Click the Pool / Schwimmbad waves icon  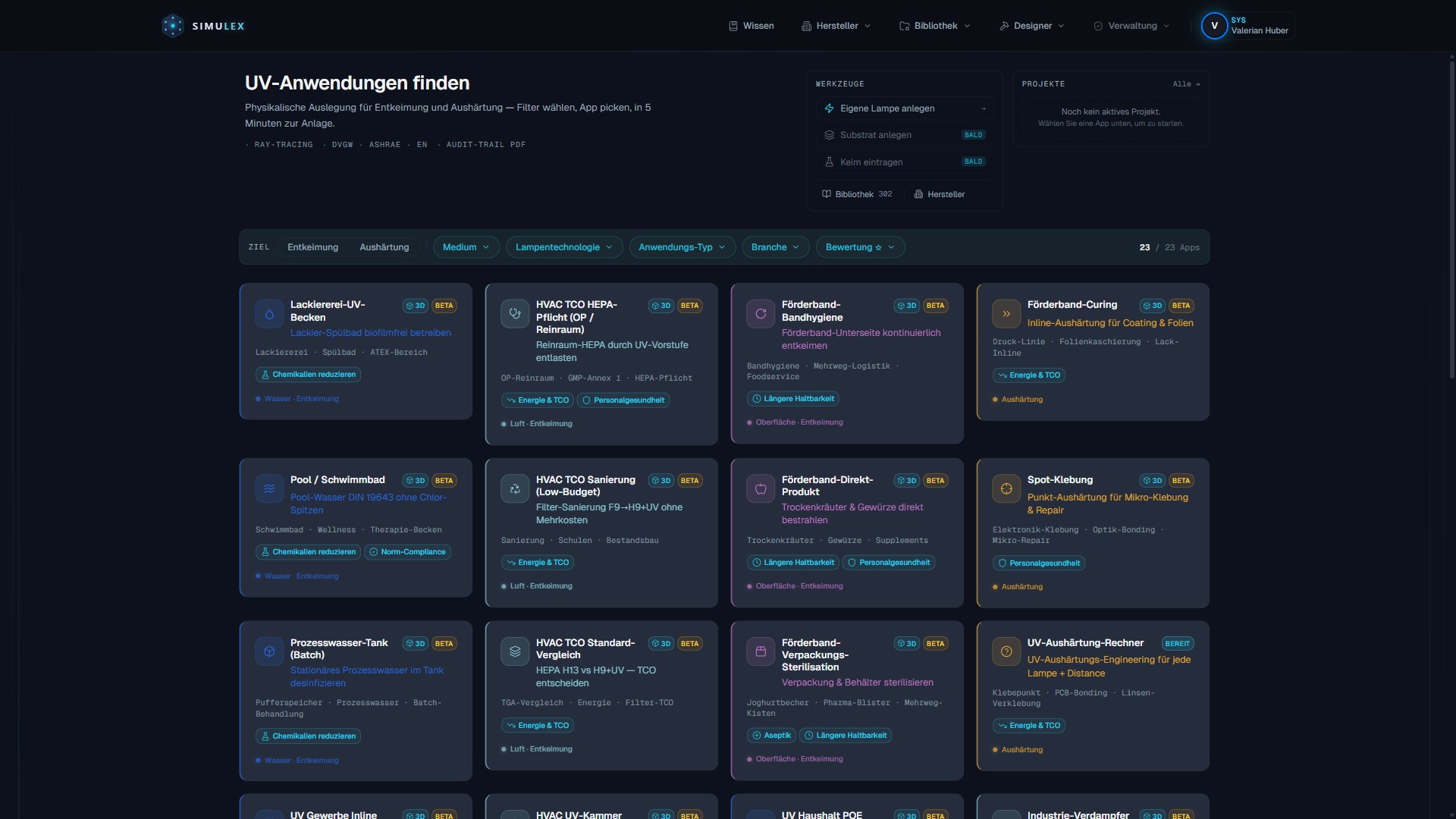269,489
